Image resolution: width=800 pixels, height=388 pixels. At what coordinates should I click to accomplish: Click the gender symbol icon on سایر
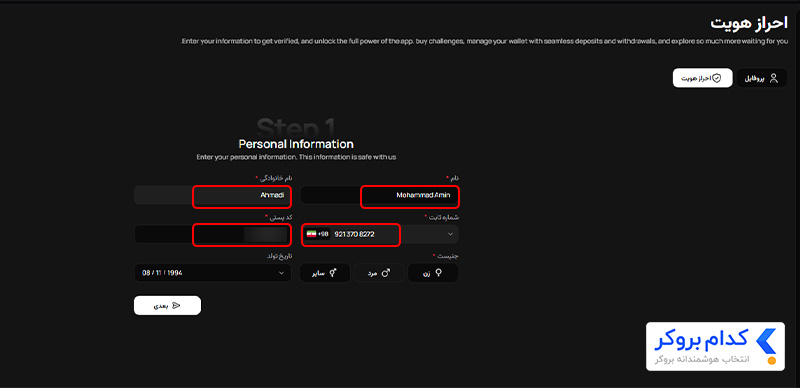(333, 273)
